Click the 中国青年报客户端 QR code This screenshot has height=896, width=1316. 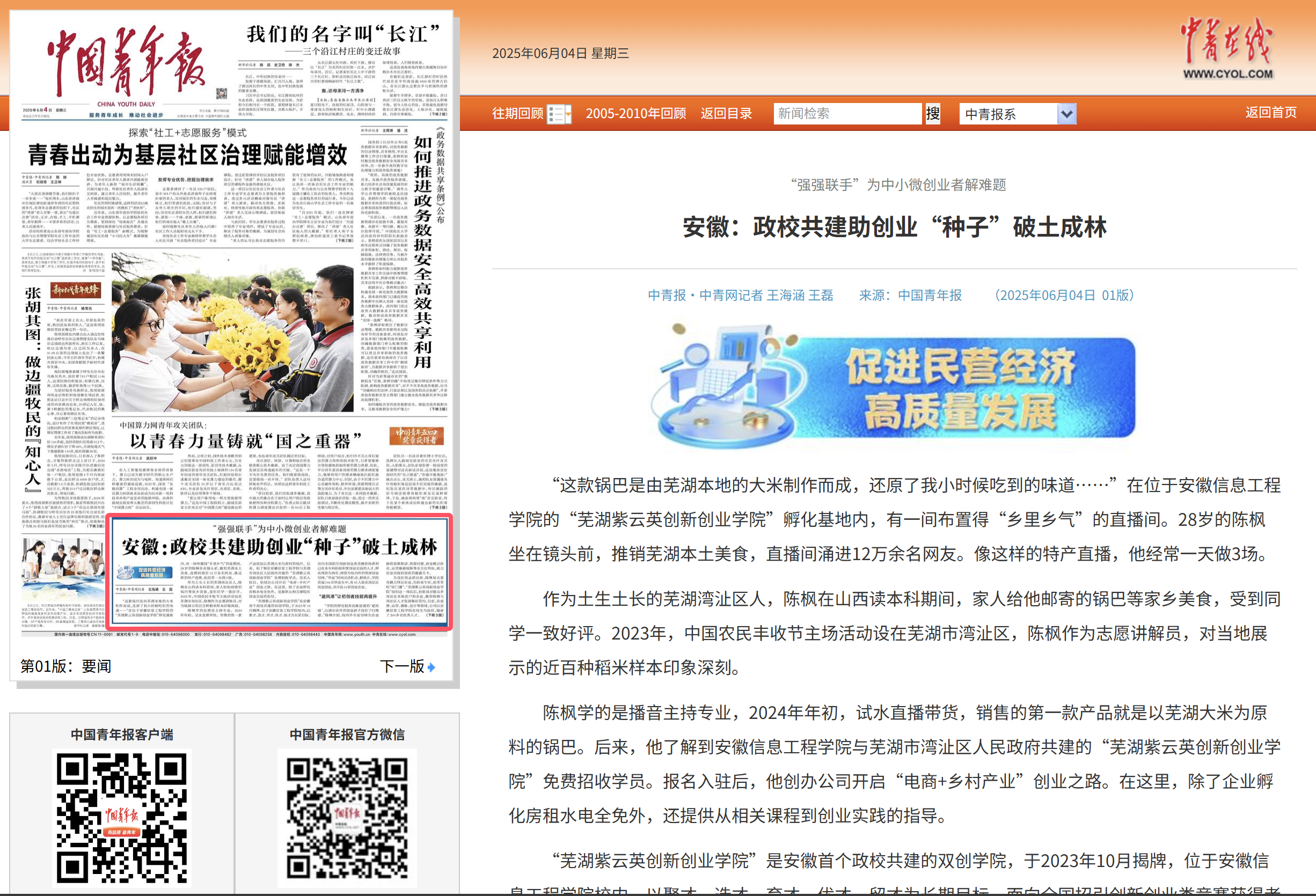pos(121,817)
